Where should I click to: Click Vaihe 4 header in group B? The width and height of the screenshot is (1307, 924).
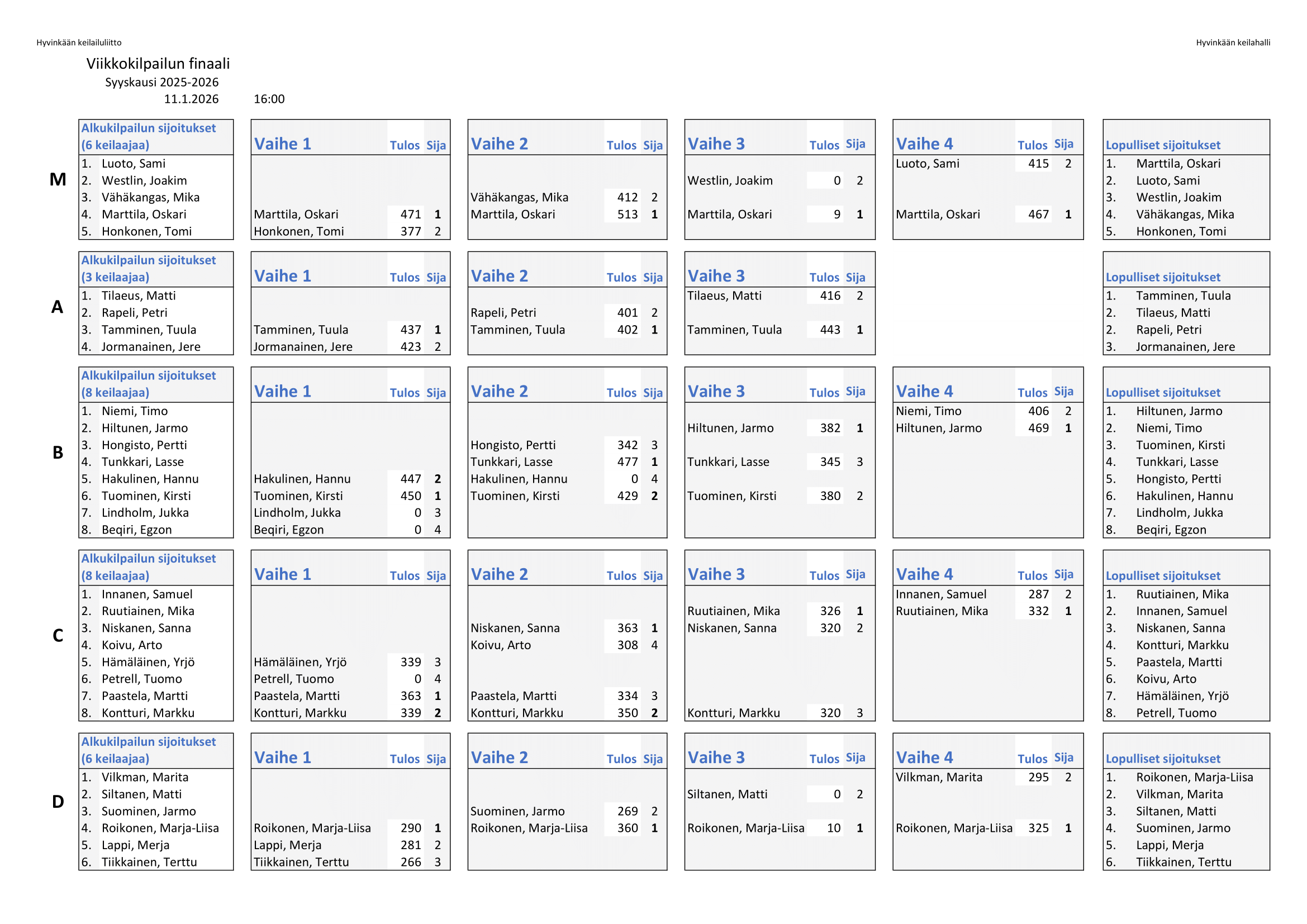tap(924, 391)
